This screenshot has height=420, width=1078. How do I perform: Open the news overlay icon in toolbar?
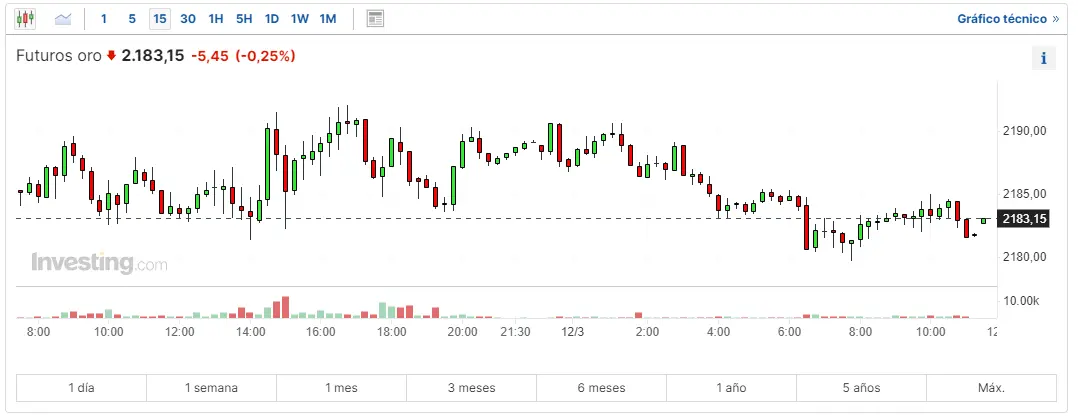375,19
